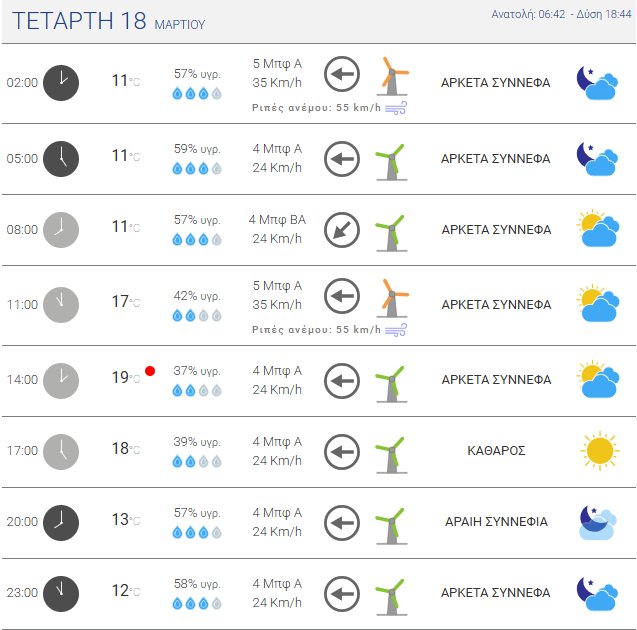Image resolution: width=637 pixels, height=630 pixels.
Task: Click the 11:00 gust text Ριπές ανέμου 55 km/h
Action: [316, 329]
